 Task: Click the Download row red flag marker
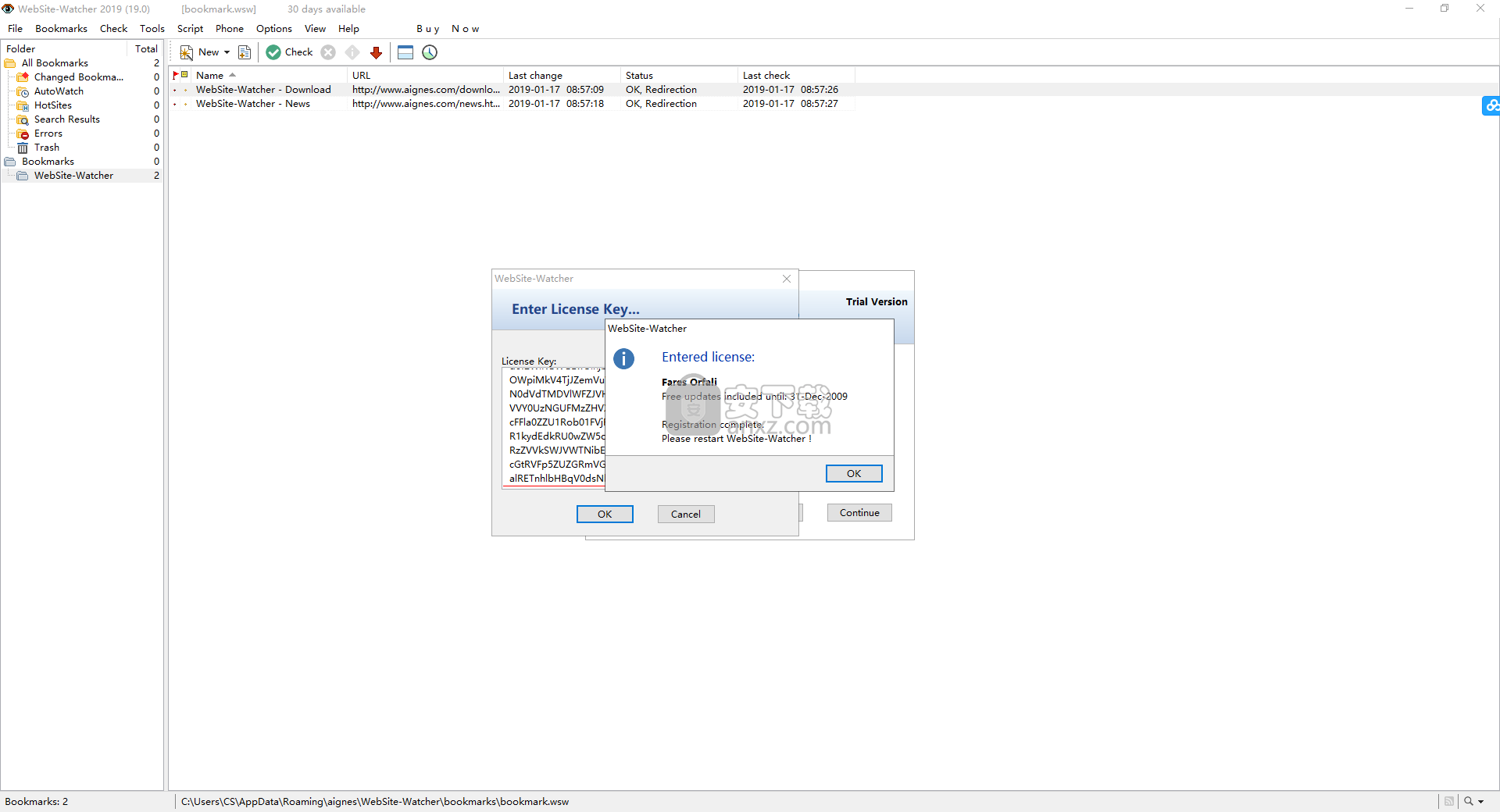(x=175, y=90)
